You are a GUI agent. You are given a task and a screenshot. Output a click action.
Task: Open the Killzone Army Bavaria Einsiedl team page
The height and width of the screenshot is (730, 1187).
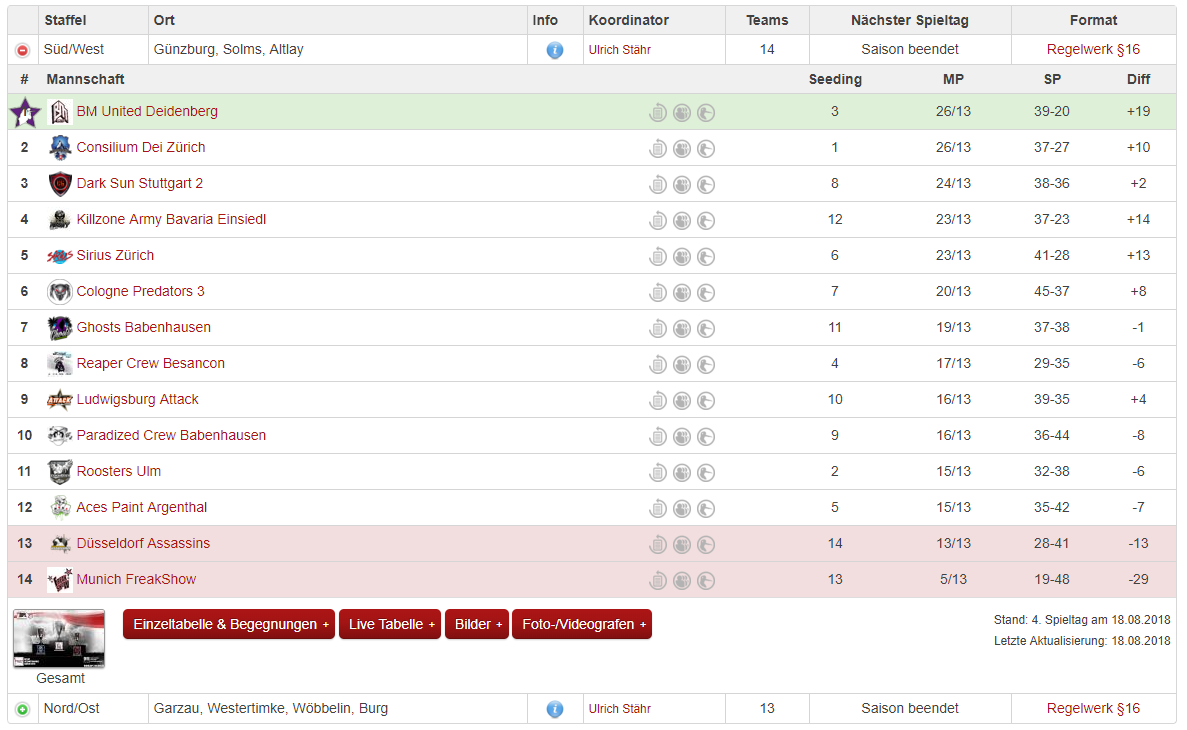pyautogui.click(x=171, y=219)
